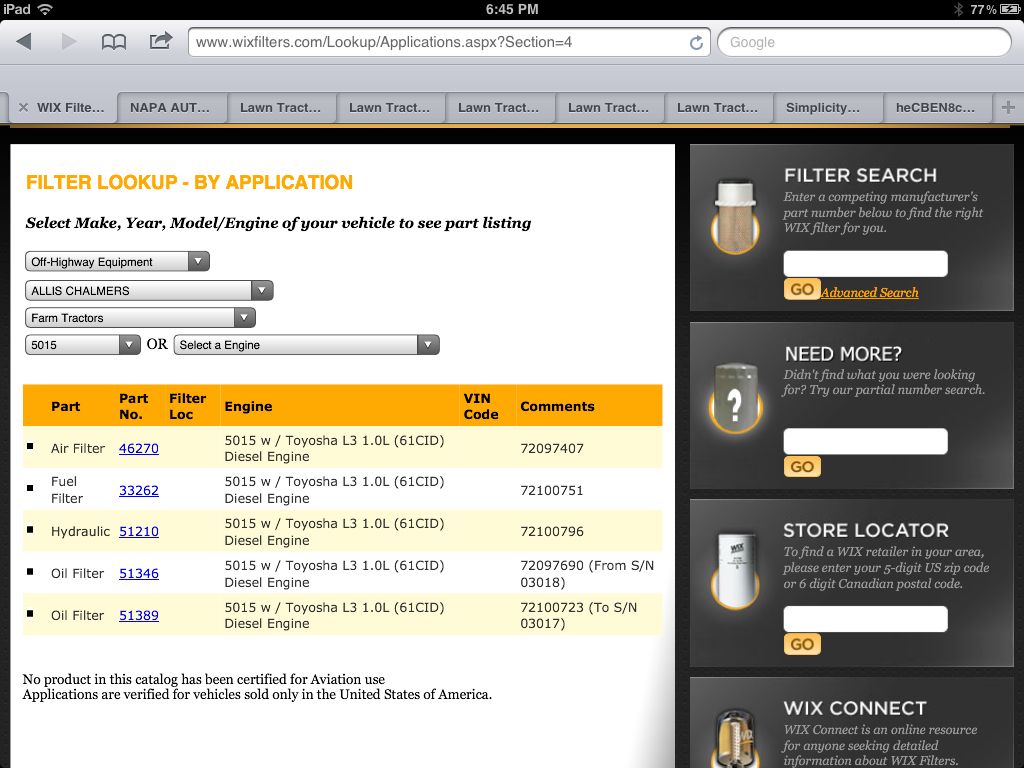Open part number 51389 link

[138, 615]
